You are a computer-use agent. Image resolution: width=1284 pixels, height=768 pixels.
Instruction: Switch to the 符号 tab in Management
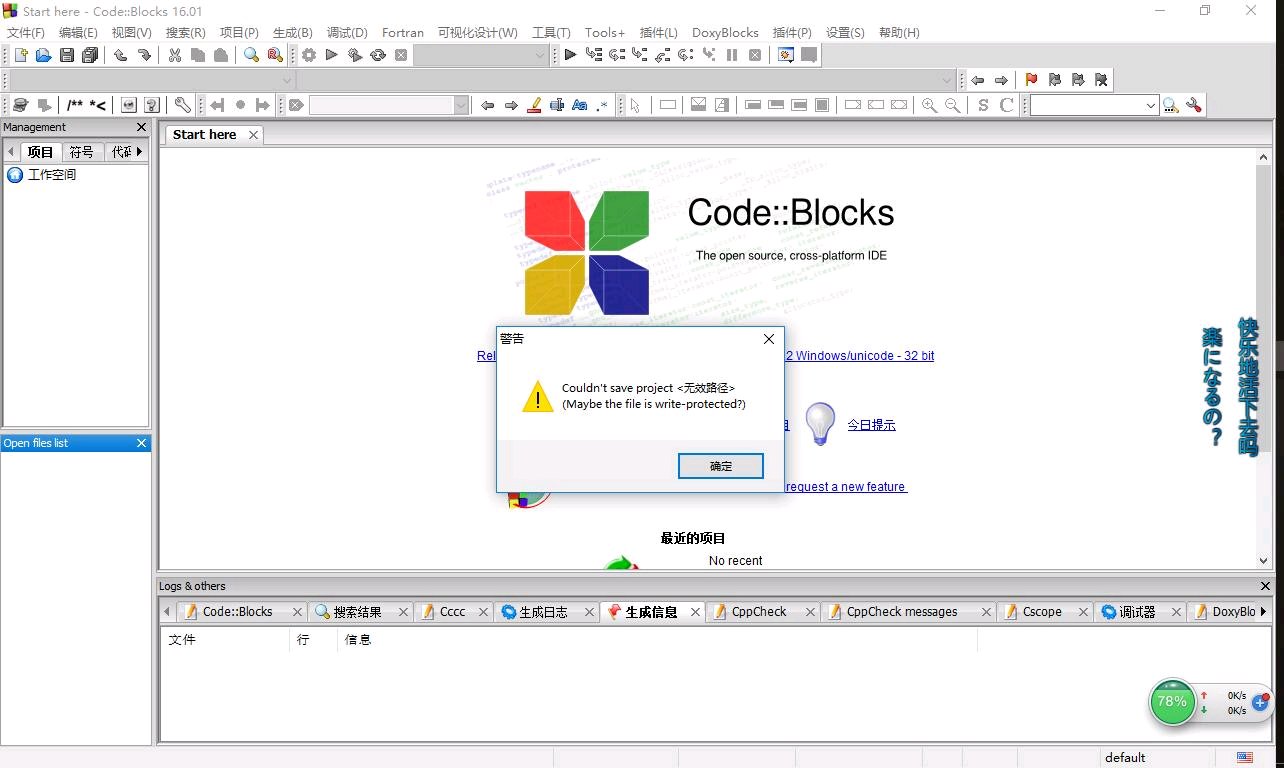(x=82, y=152)
